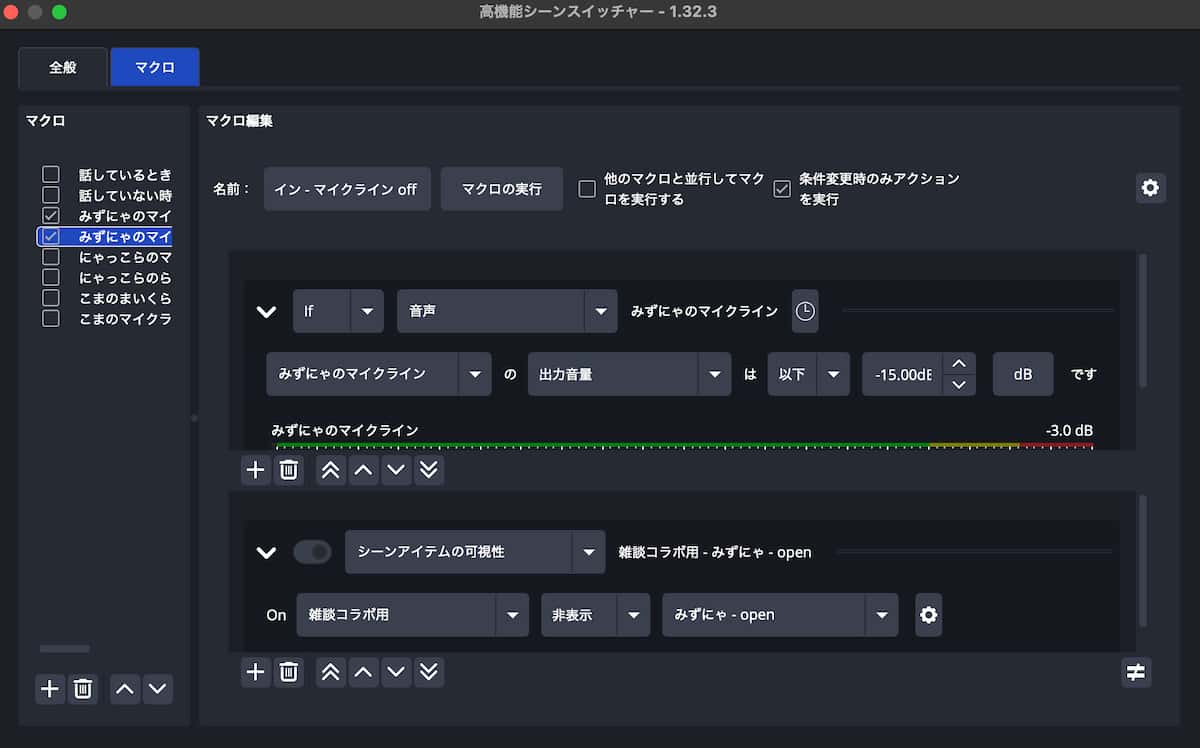Click the macro name field イン - マイクライン off

point(347,188)
